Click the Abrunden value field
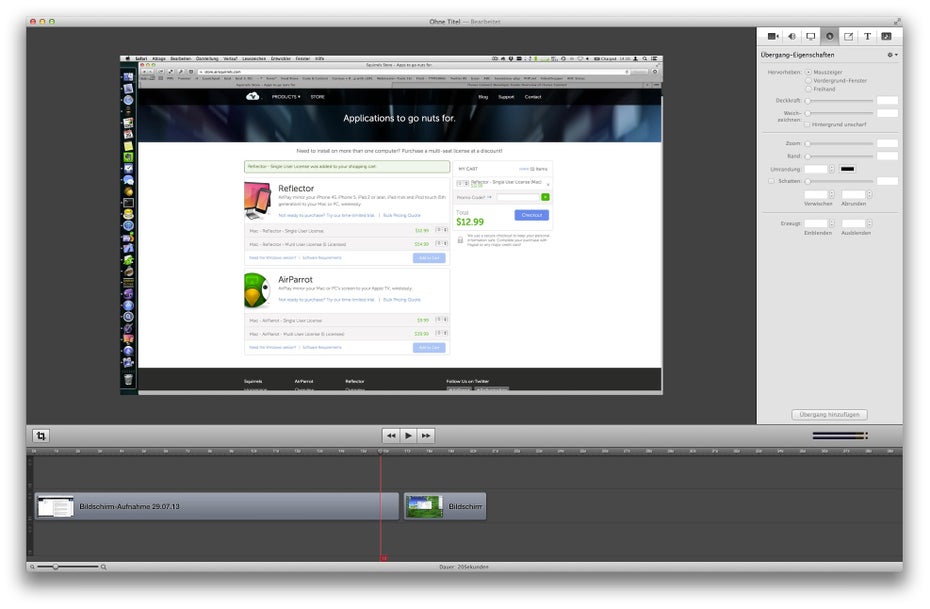Screen dimensions: 930x609 coord(853,195)
